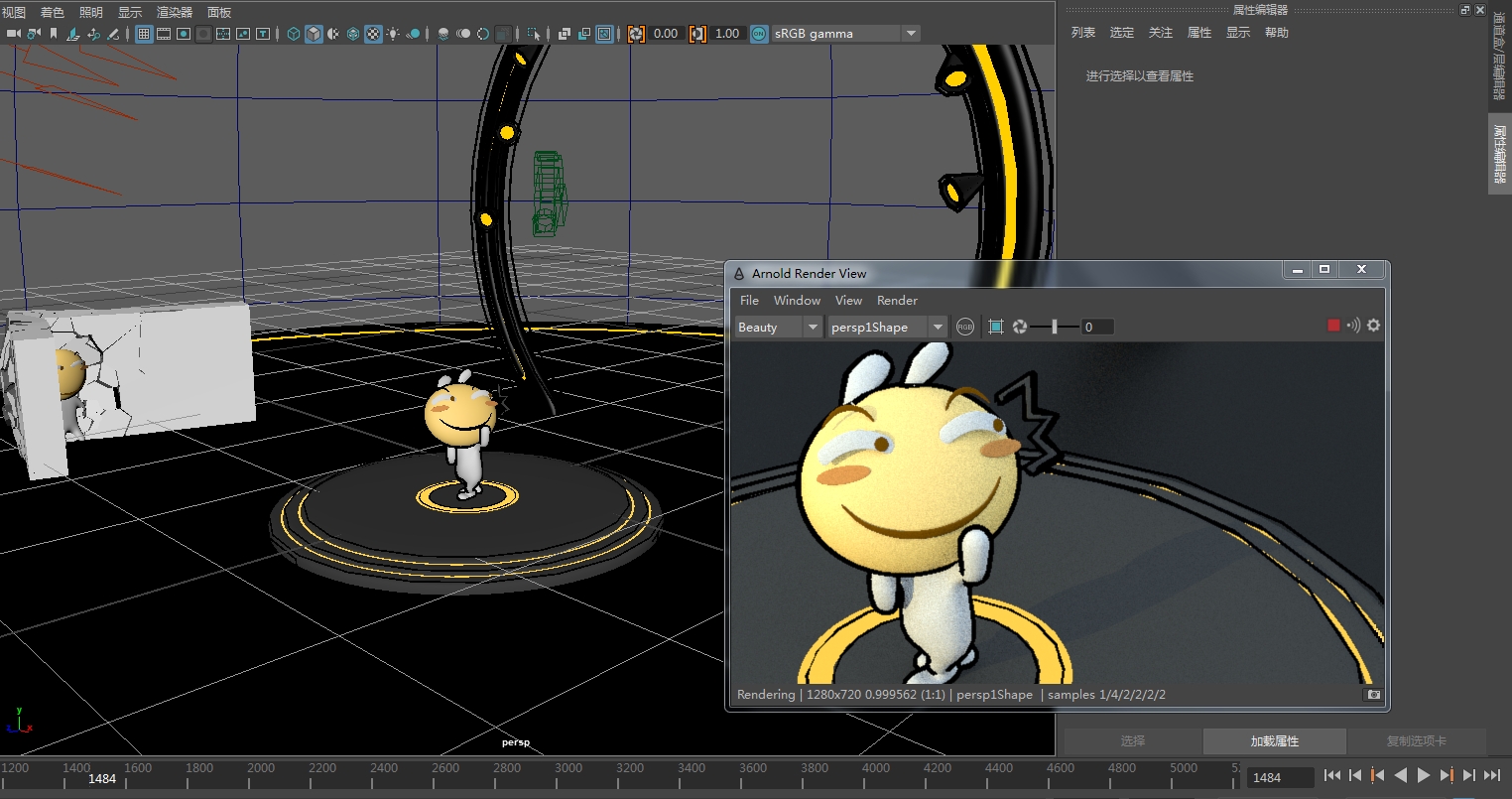Open camera attributes via the camera-gear icon
Image resolution: width=1512 pixels, height=799 pixels.
(x=34, y=34)
